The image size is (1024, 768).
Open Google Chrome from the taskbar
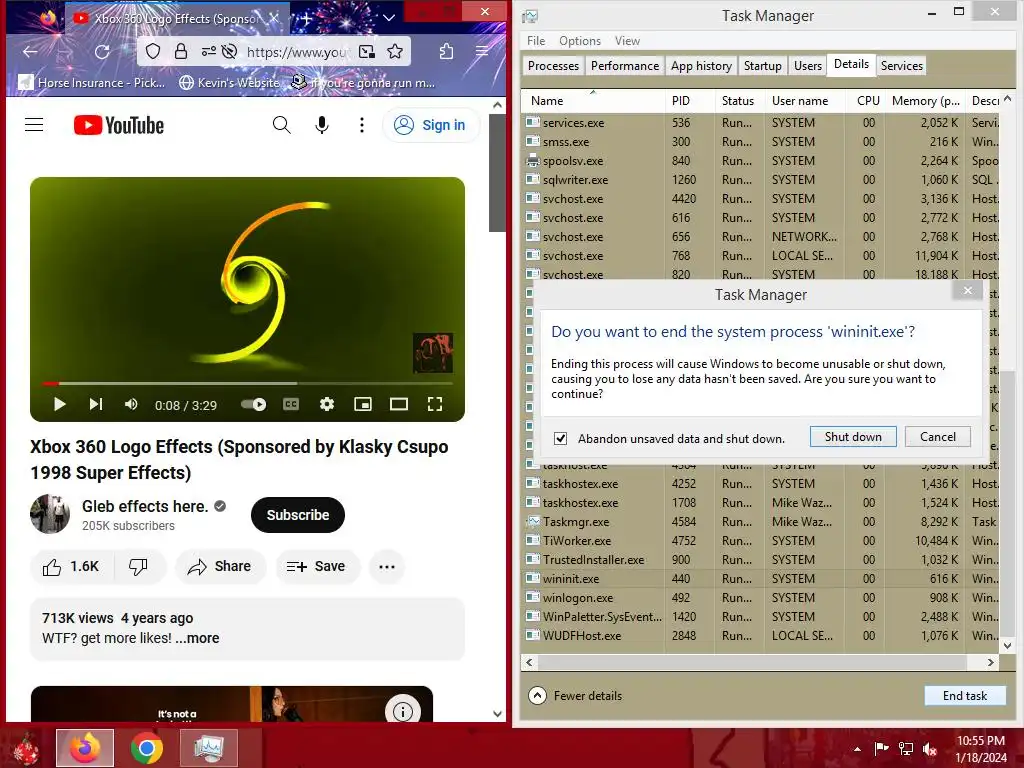click(147, 748)
